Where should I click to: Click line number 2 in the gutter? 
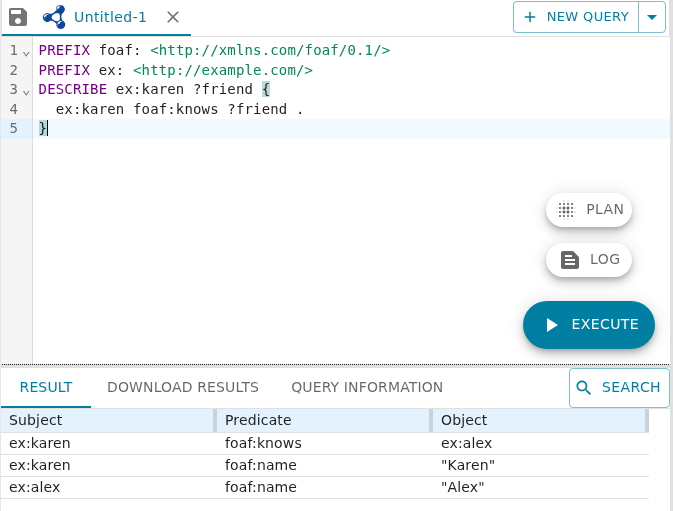14,70
